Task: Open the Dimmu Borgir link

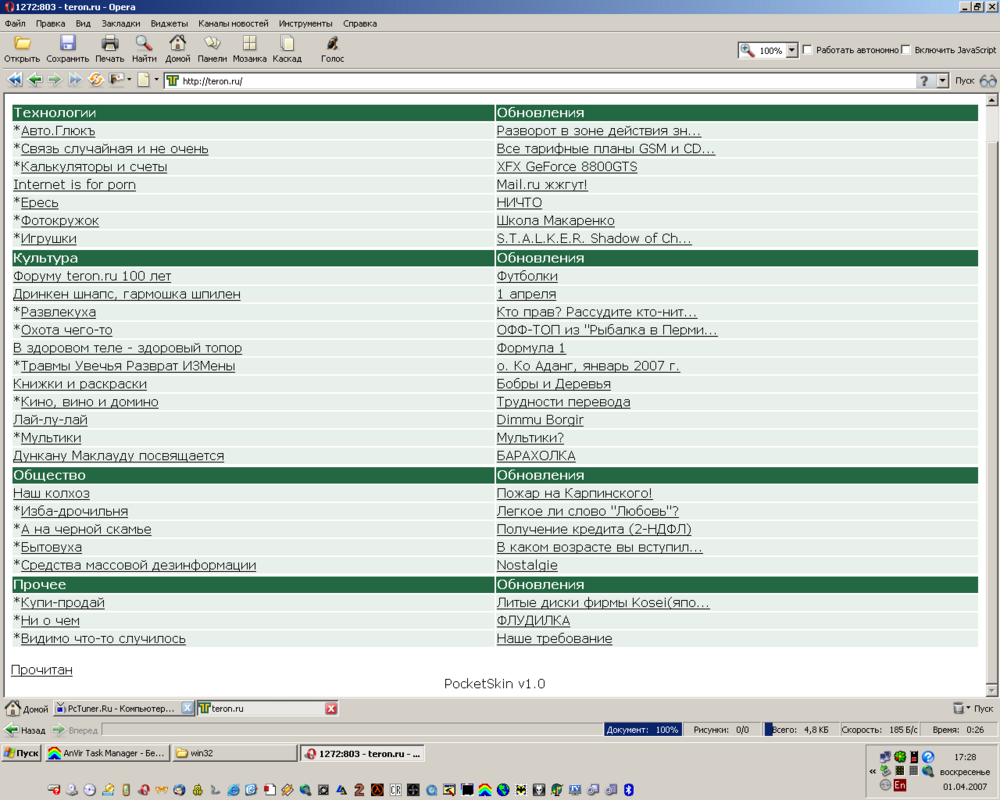Action: point(540,420)
